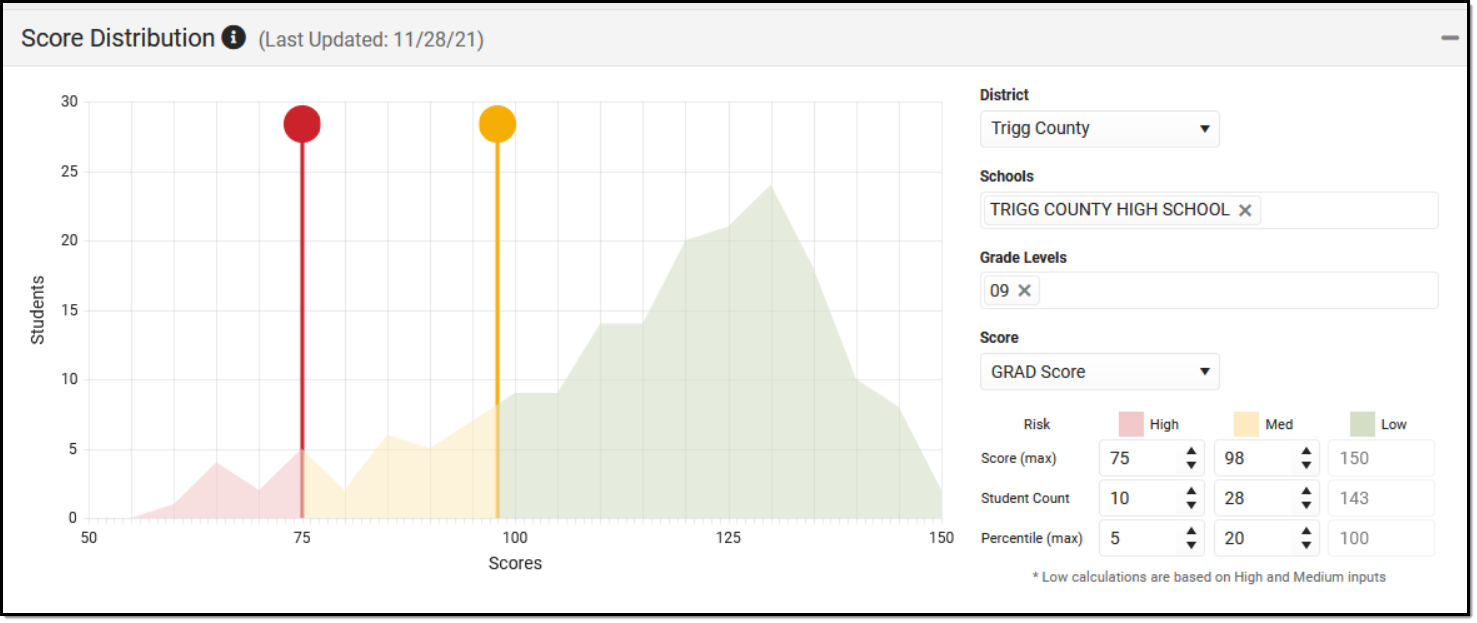Remove grade level 09 tag

pyautogui.click(x=1024, y=291)
